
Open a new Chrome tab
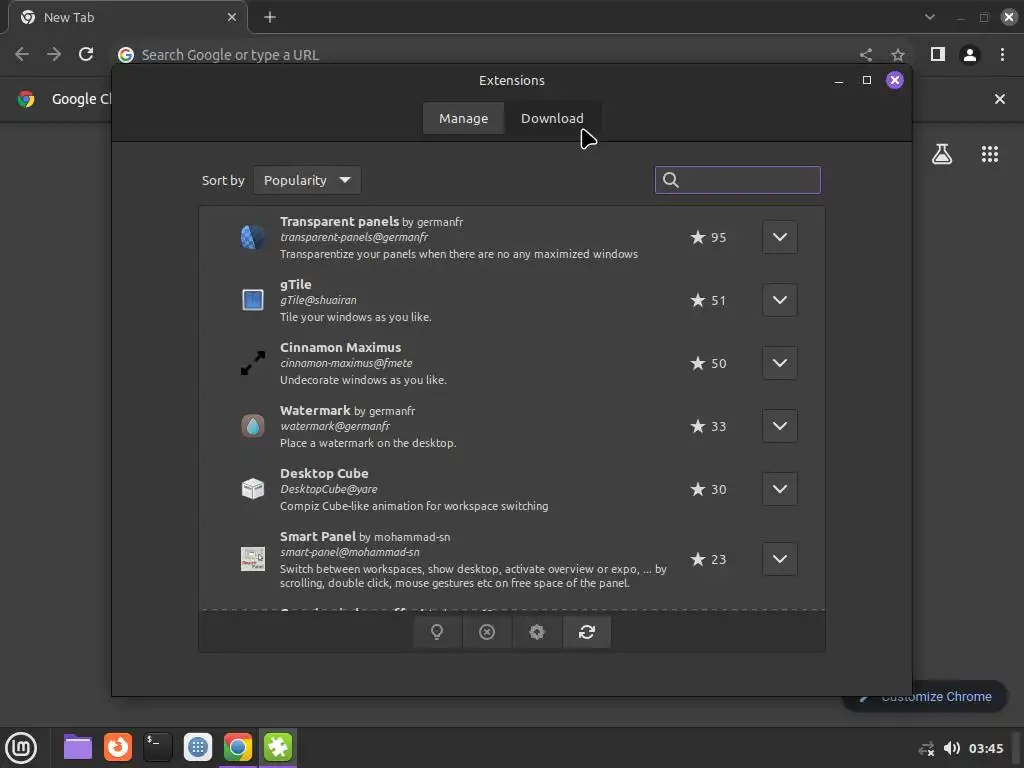(x=270, y=18)
